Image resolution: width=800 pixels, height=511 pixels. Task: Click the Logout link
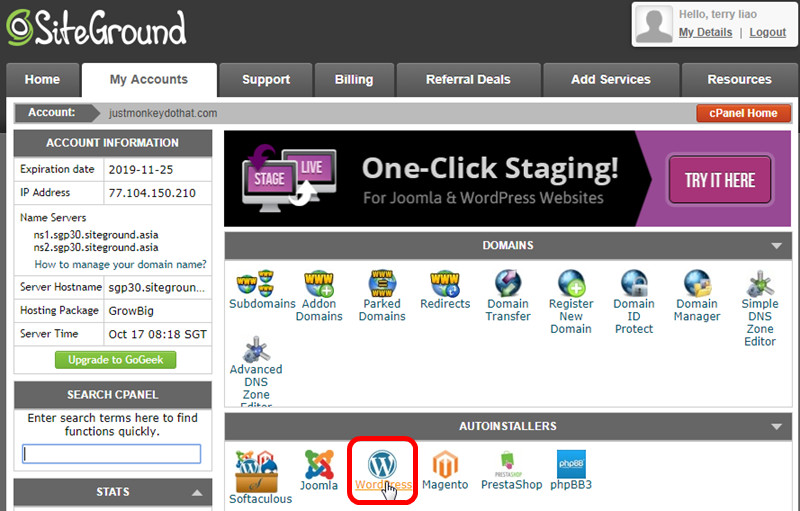click(767, 32)
